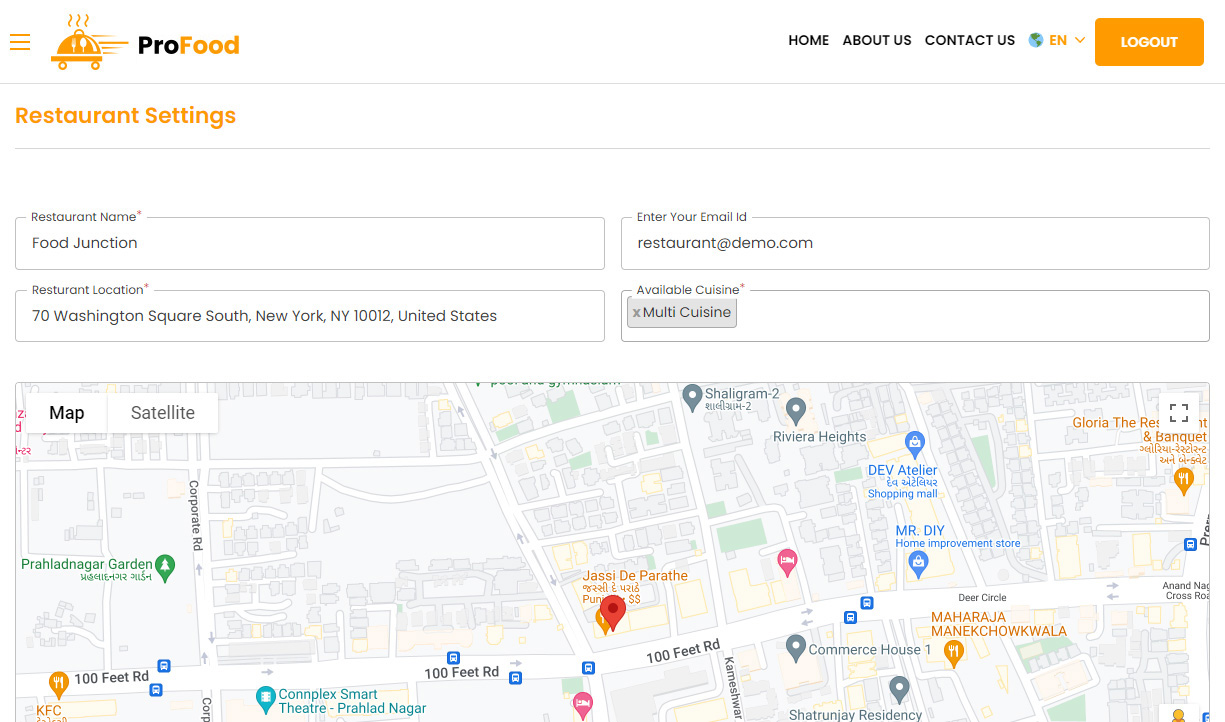1225x722 pixels.
Task: Go to the HOME page
Action: [x=808, y=41]
